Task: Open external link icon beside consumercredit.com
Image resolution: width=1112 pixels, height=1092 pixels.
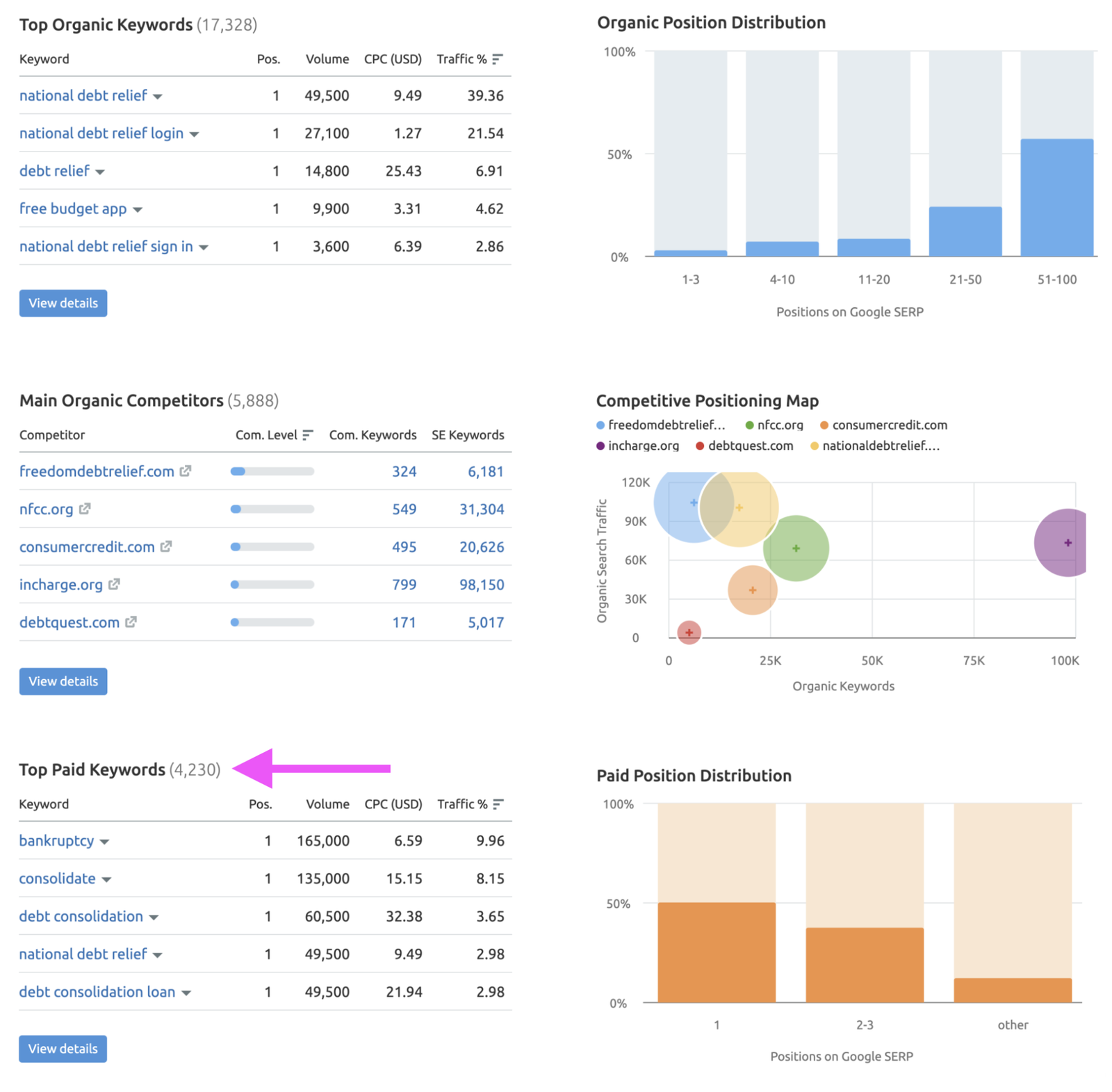Action: coord(166,547)
